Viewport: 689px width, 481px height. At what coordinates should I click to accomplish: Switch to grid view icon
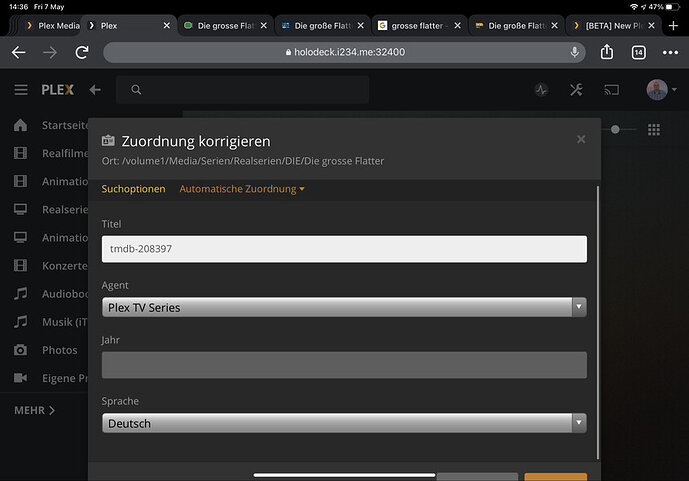tap(654, 130)
